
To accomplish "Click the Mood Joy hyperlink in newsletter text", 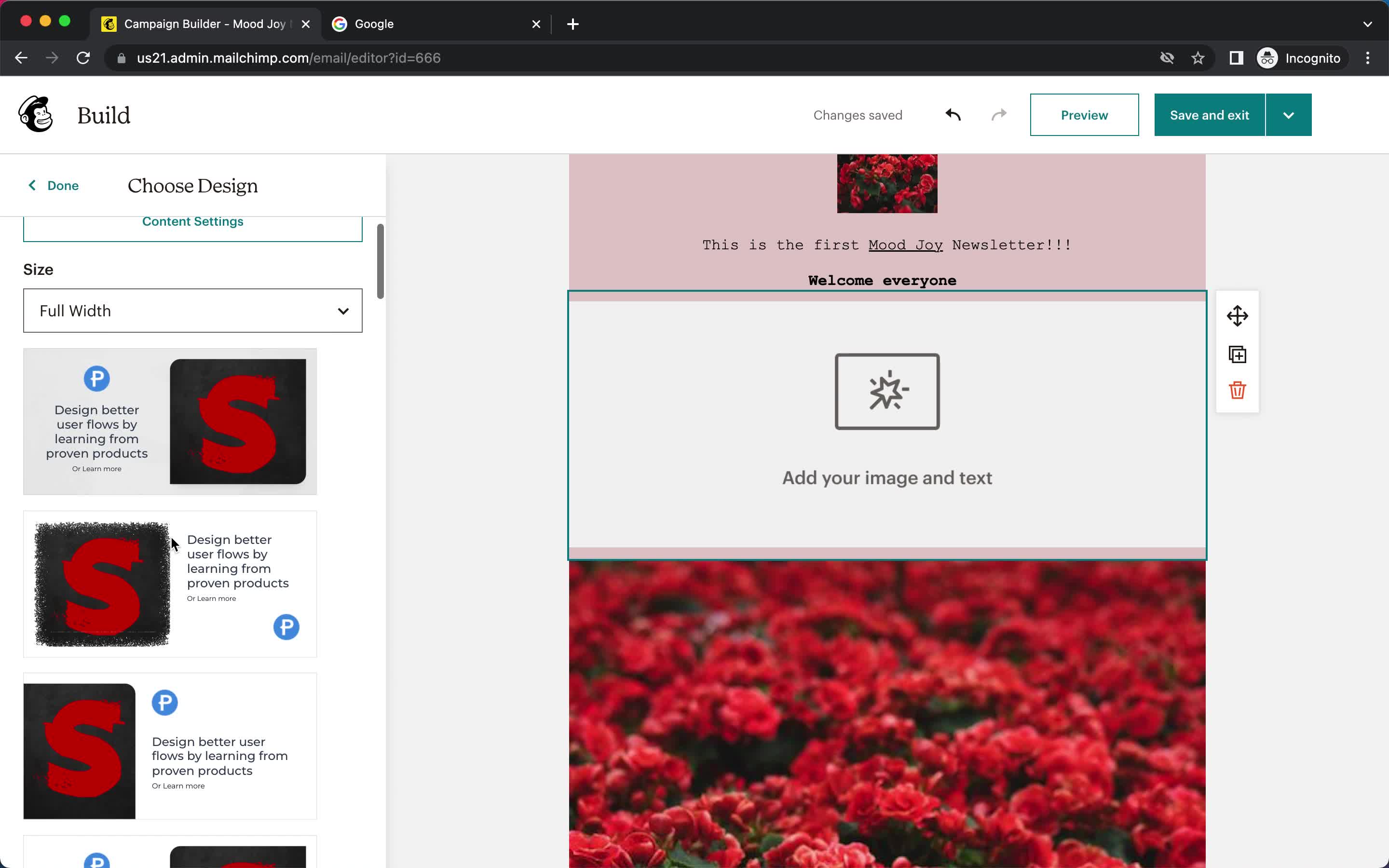I will click(905, 244).
